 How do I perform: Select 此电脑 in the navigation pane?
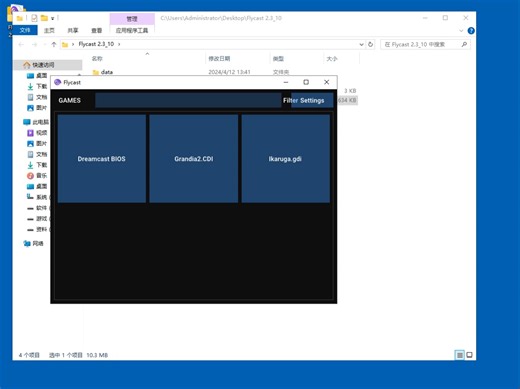40,122
